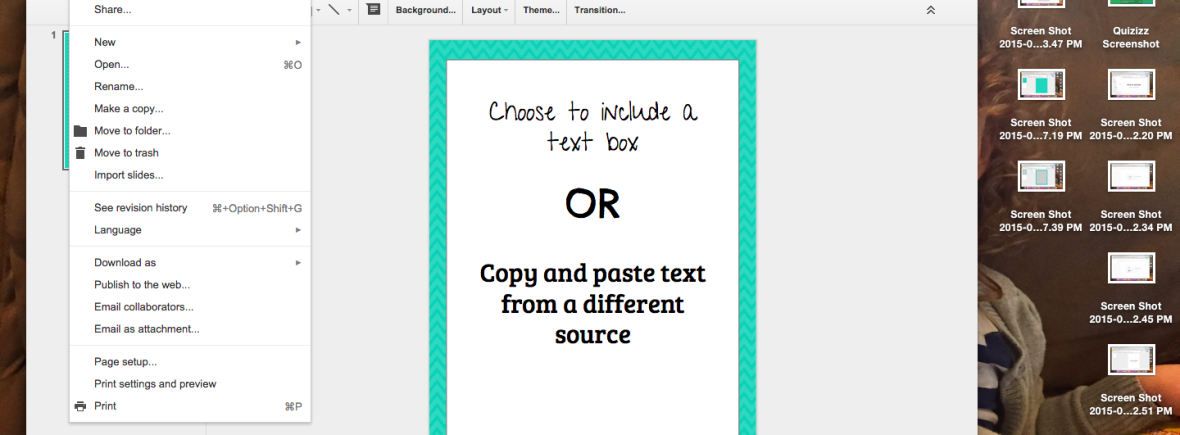The width and height of the screenshot is (1180, 435).
Task: Select desktop file Screen Shot 2.45 PM
Action: (1131, 288)
